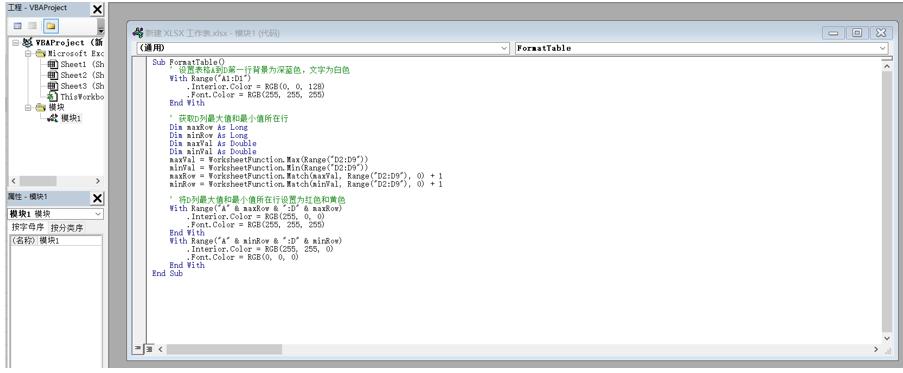Click the View Object icon in Project panel
Viewport: 903px width, 373px height.
pyautogui.click(x=33, y=26)
